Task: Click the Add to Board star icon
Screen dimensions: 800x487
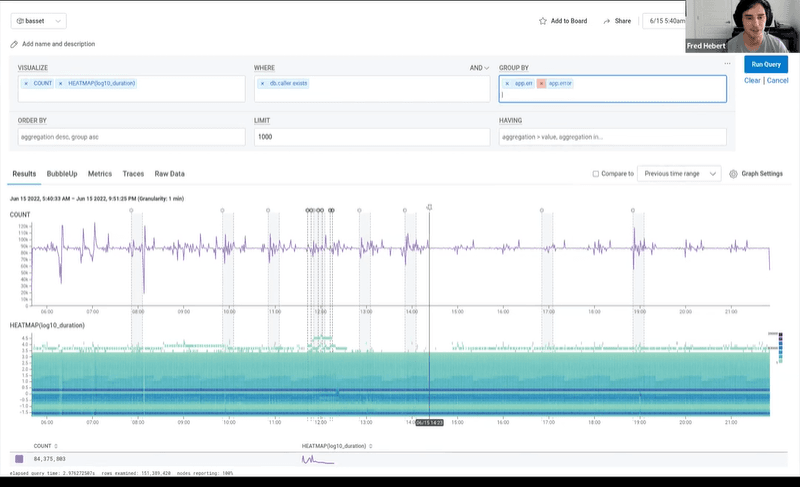Action: coord(543,20)
